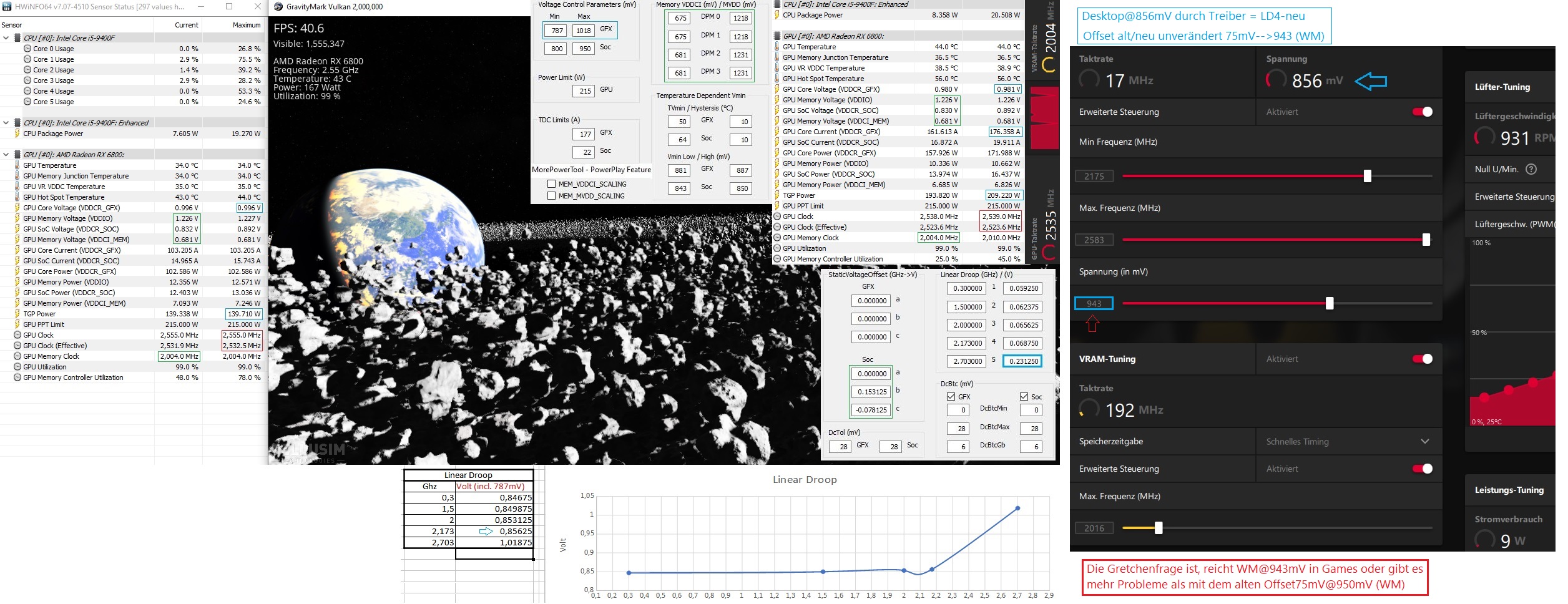Turn off the VRAM-Tuning switch
The image size is (1568, 604).
(x=1423, y=359)
